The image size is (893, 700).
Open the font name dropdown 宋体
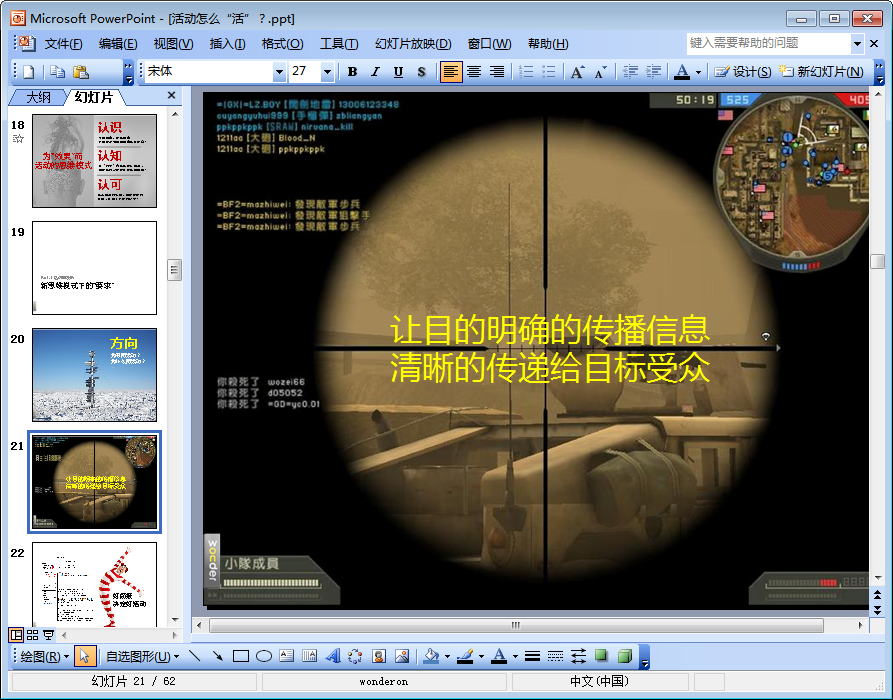point(279,72)
